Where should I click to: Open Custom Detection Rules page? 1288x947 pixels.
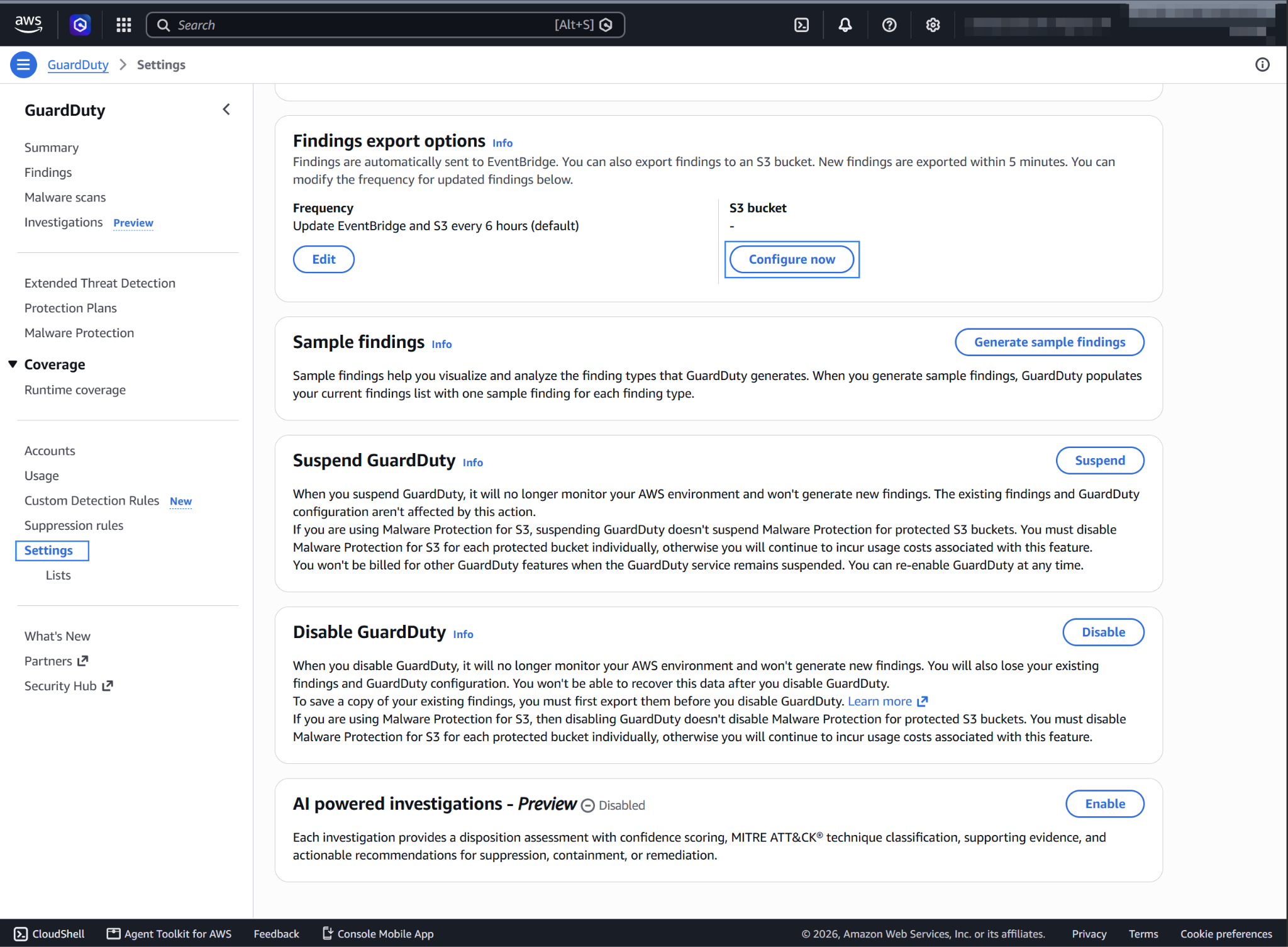[92, 500]
